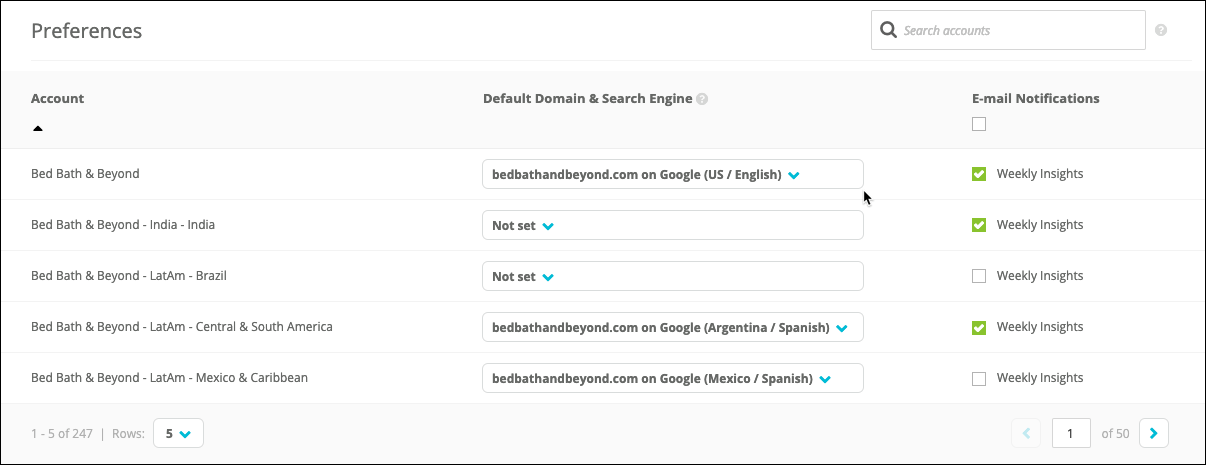Toggle Account column sort arrow
This screenshot has height=465, width=1206.
click(38, 128)
